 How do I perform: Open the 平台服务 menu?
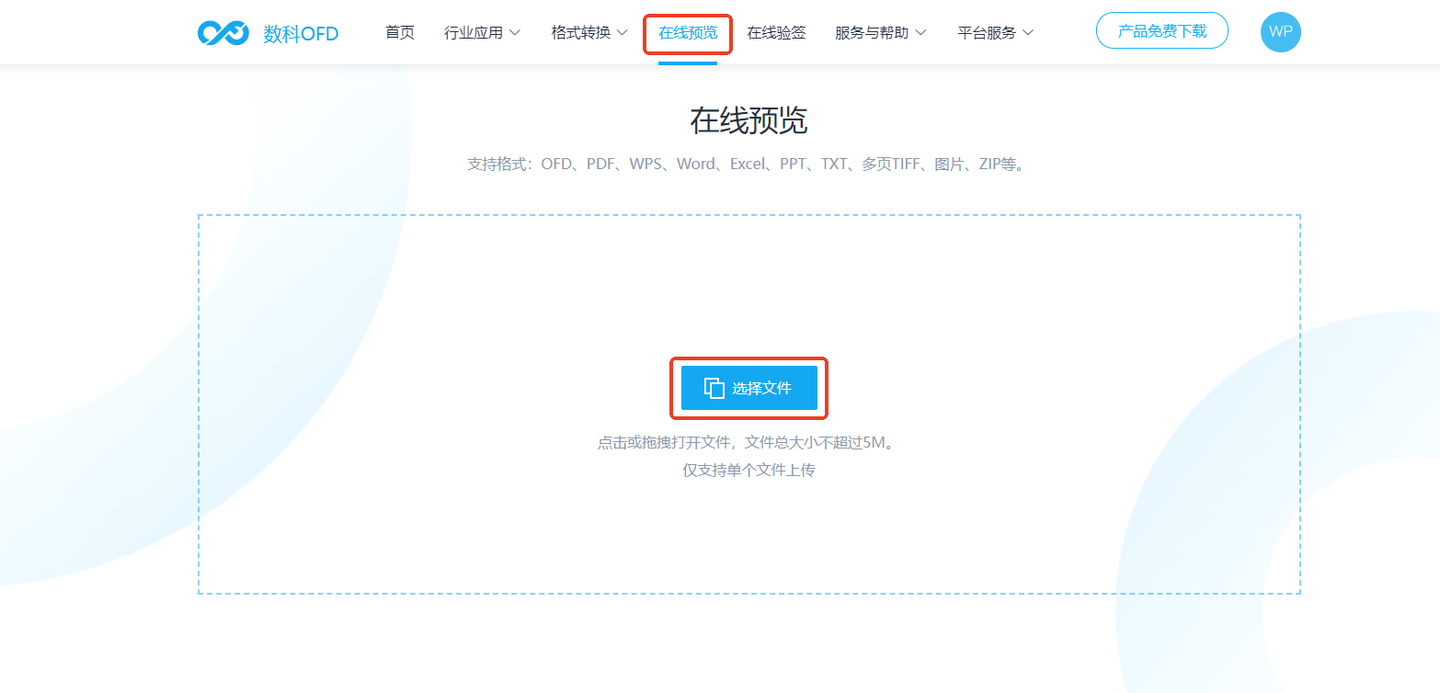989,31
